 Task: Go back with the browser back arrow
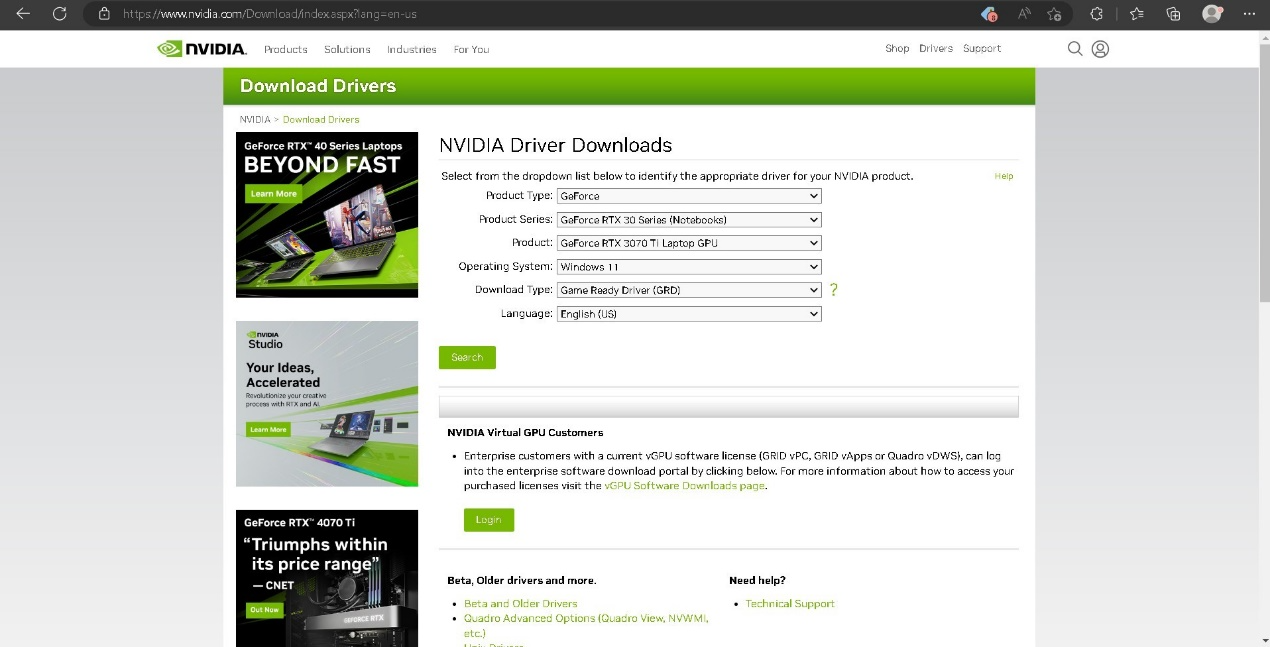[x=23, y=14]
